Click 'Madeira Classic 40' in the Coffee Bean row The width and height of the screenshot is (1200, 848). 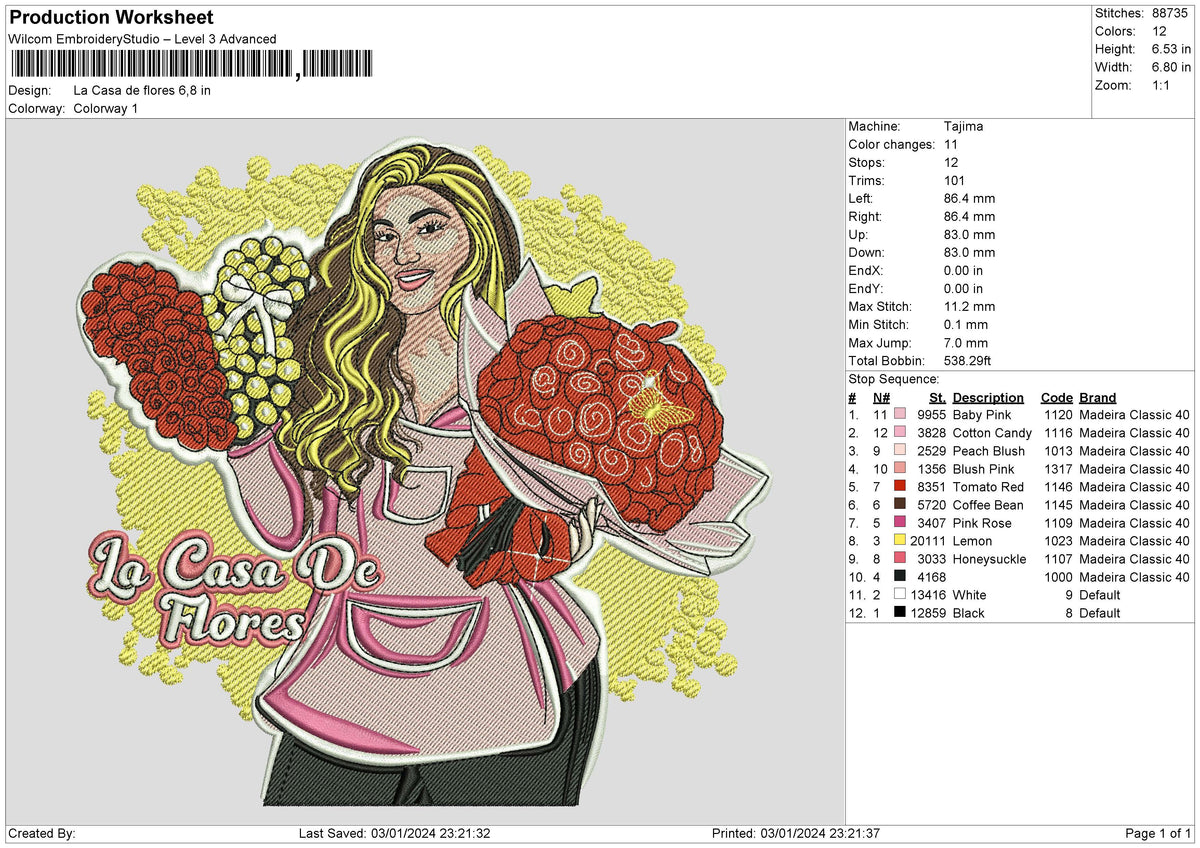(1135, 504)
